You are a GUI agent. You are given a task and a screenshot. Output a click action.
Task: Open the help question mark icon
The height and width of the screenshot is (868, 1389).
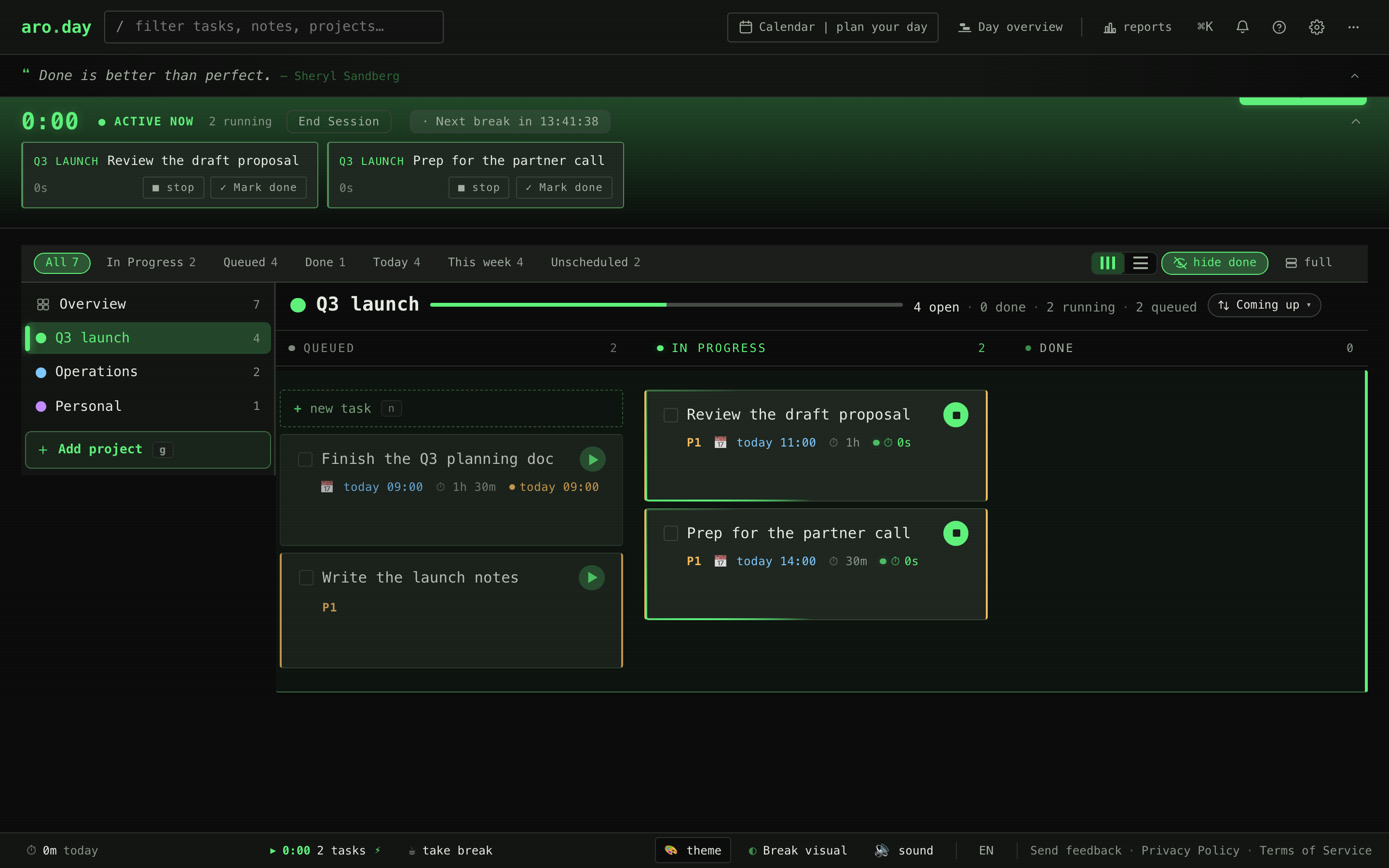[x=1279, y=27]
